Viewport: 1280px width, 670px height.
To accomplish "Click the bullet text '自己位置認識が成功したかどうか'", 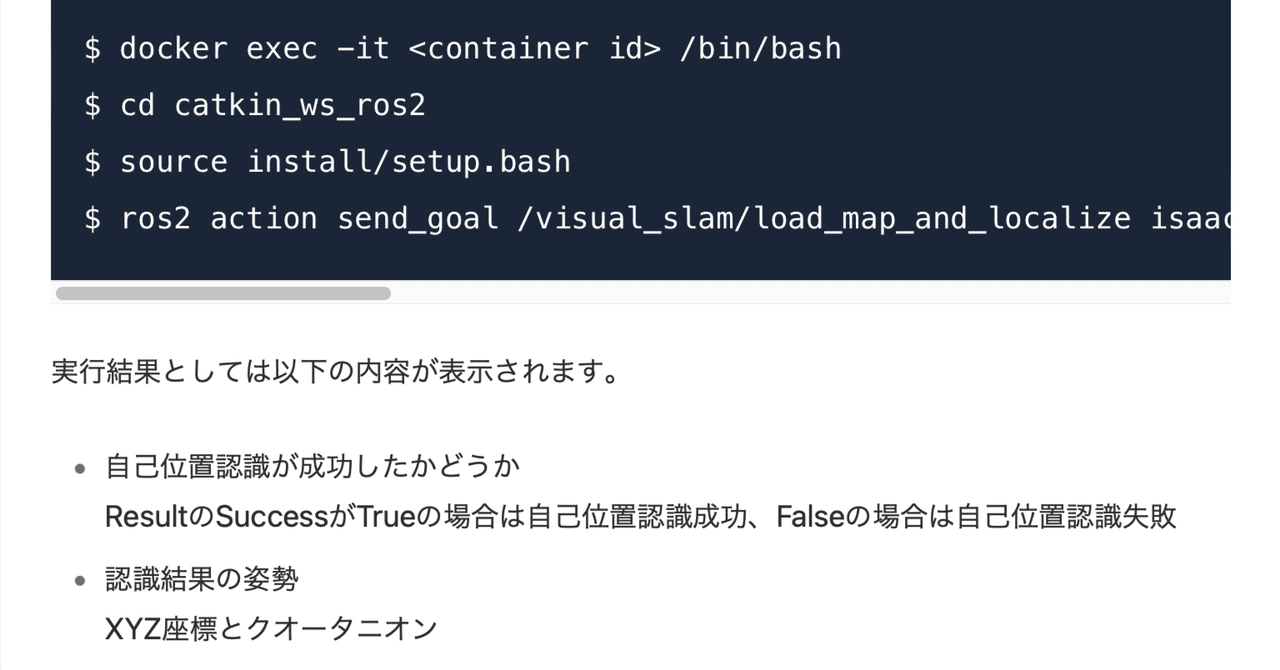I will tap(313, 467).
